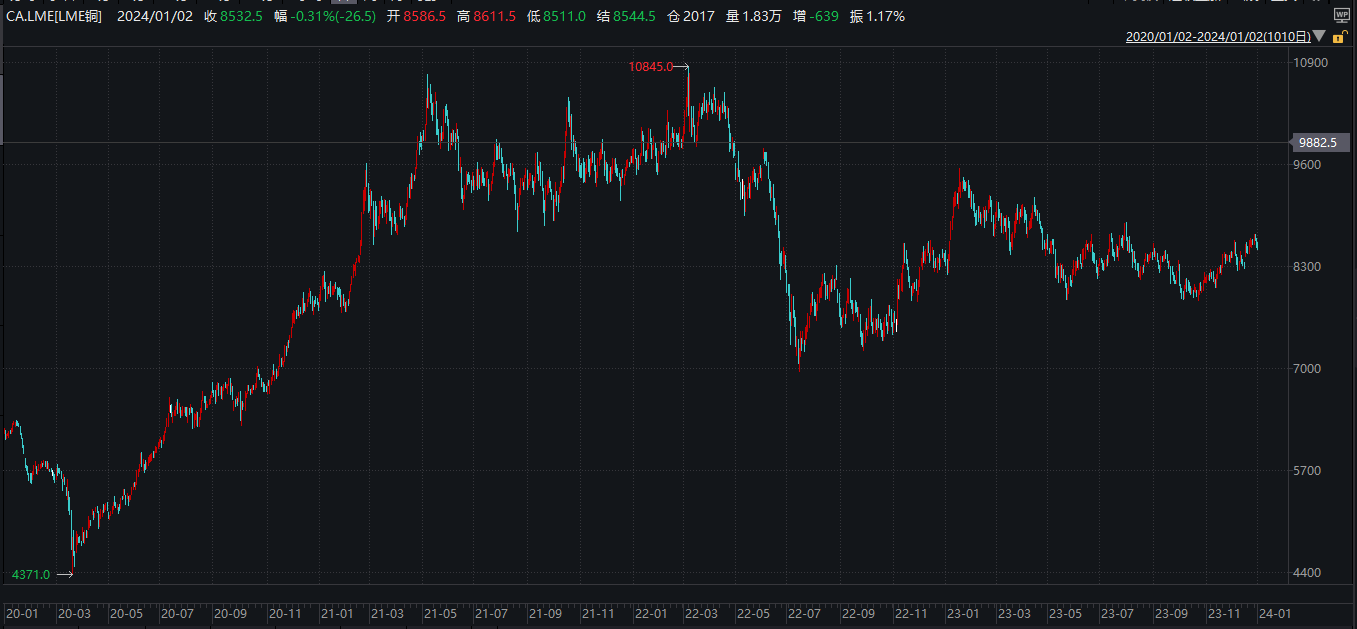Click the 2020/01/02-2024/01/02(1010日) date range link
The image size is (1357, 629).
1218,37
